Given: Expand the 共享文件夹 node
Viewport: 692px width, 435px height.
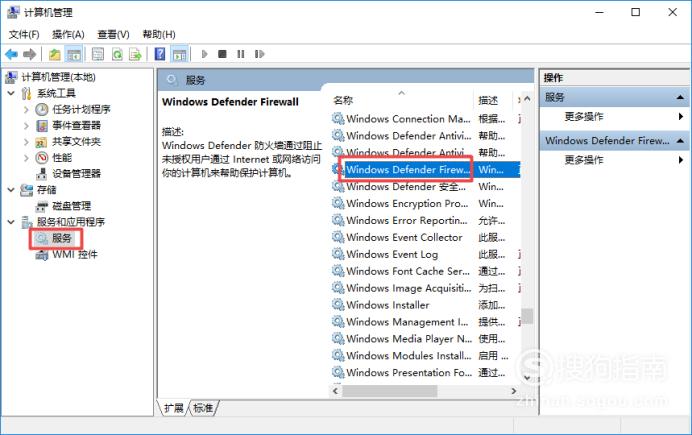Looking at the screenshot, I should (x=26, y=142).
